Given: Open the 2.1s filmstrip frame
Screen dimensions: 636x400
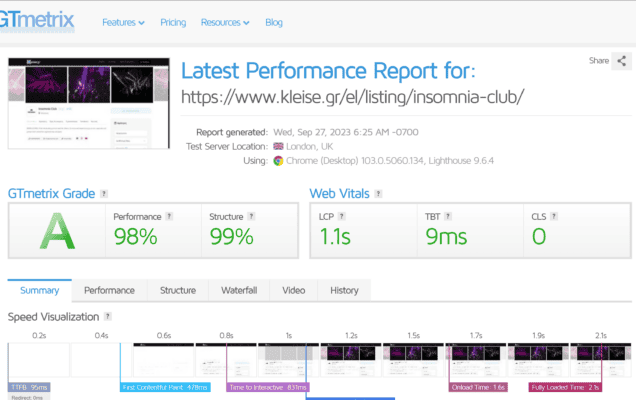Looking at the screenshot, I should point(601,360).
